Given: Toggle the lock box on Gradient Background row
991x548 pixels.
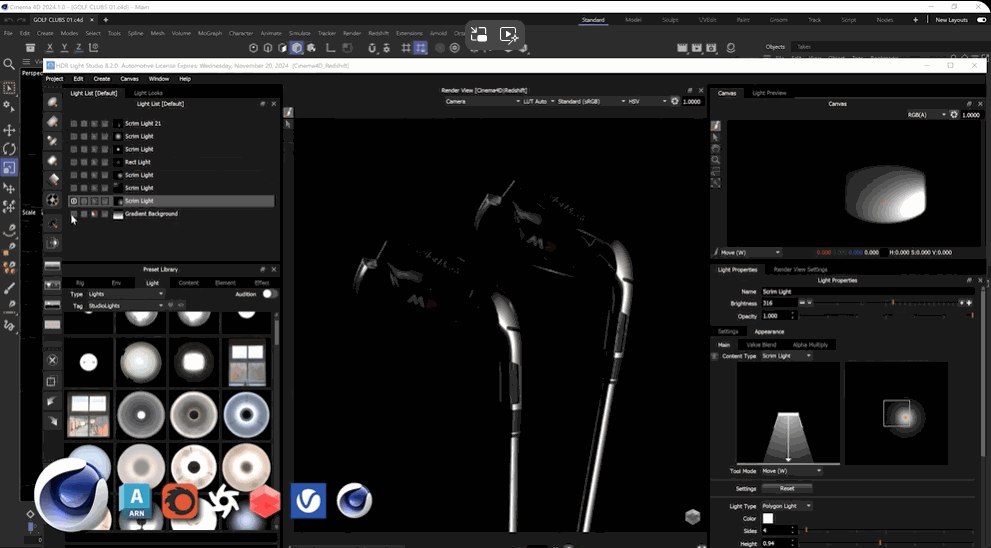Looking at the screenshot, I should point(94,214).
